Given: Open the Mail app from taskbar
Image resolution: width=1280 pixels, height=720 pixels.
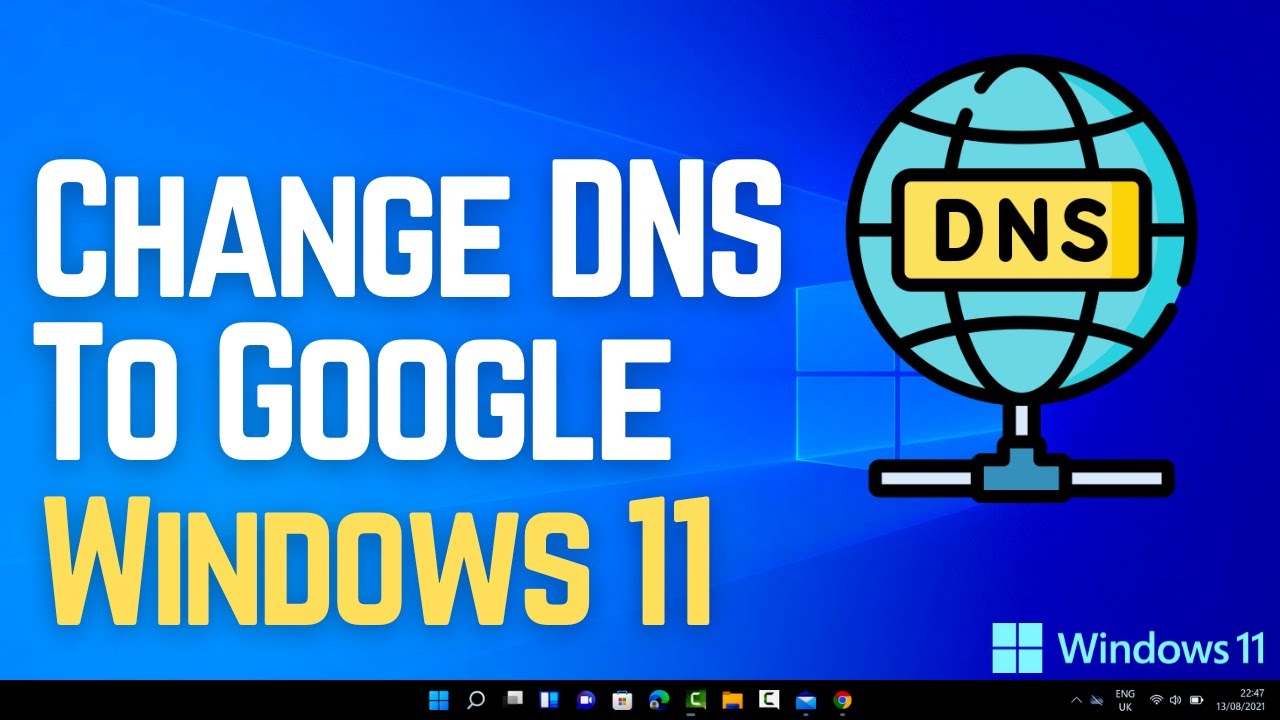Looking at the screenshot, I should tap(806, 700).
